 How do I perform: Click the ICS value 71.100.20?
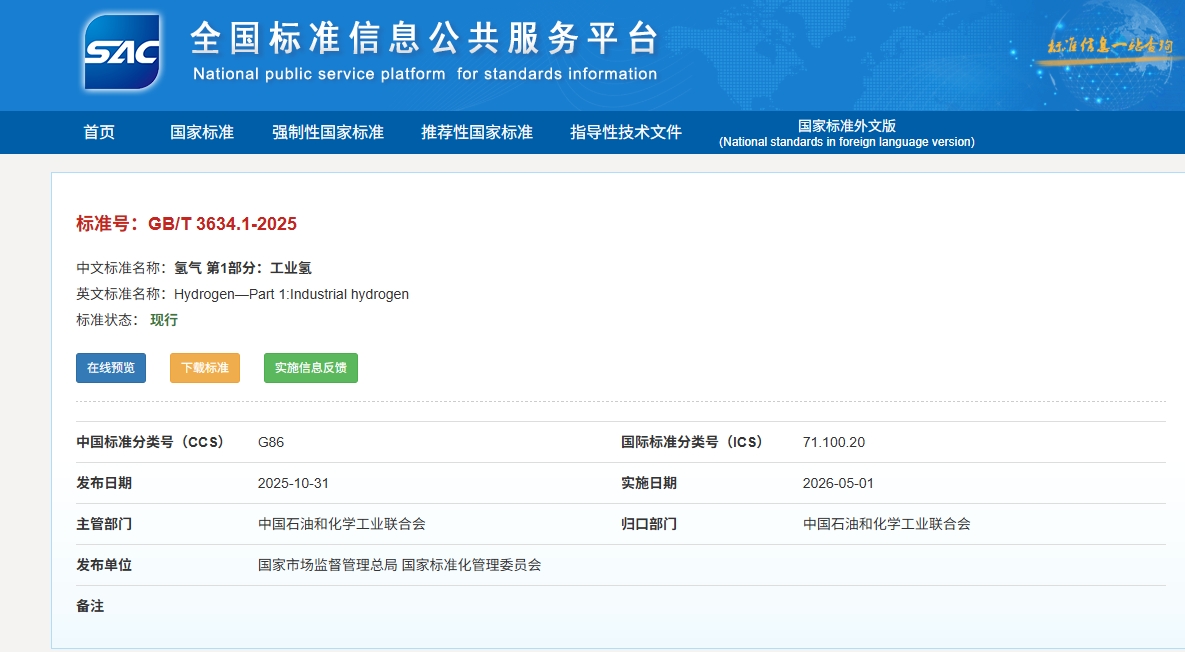coord(834,442)
